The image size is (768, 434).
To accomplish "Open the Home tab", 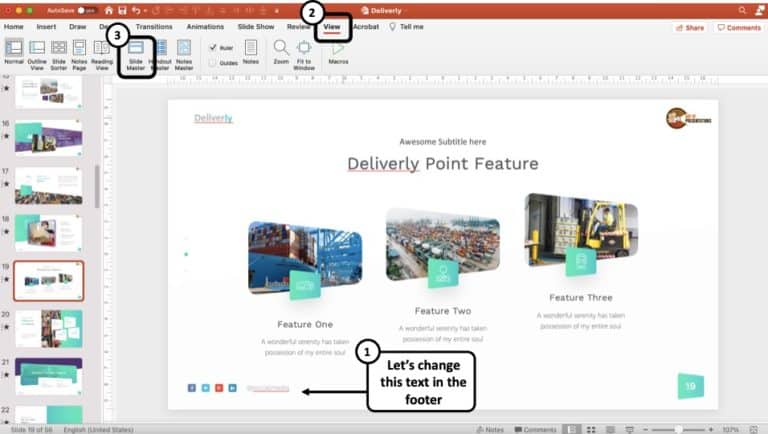I will [14, 27].
